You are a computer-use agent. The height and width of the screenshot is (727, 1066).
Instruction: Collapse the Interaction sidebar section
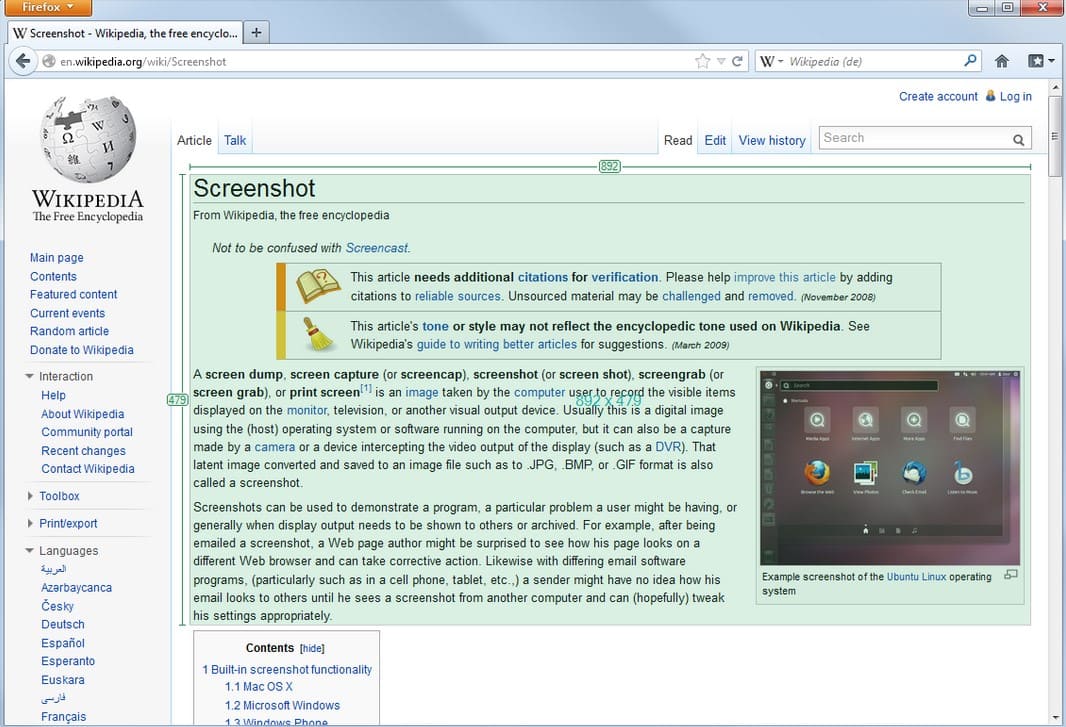pyautogui.click(x=30, y=377)
